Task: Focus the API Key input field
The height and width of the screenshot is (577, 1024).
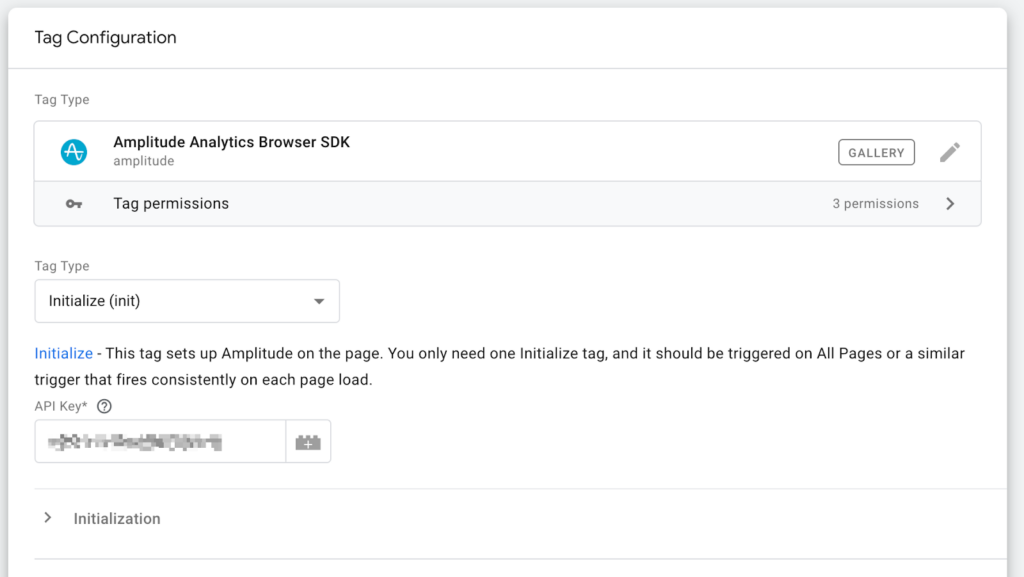Action: (x=160, y=442)
